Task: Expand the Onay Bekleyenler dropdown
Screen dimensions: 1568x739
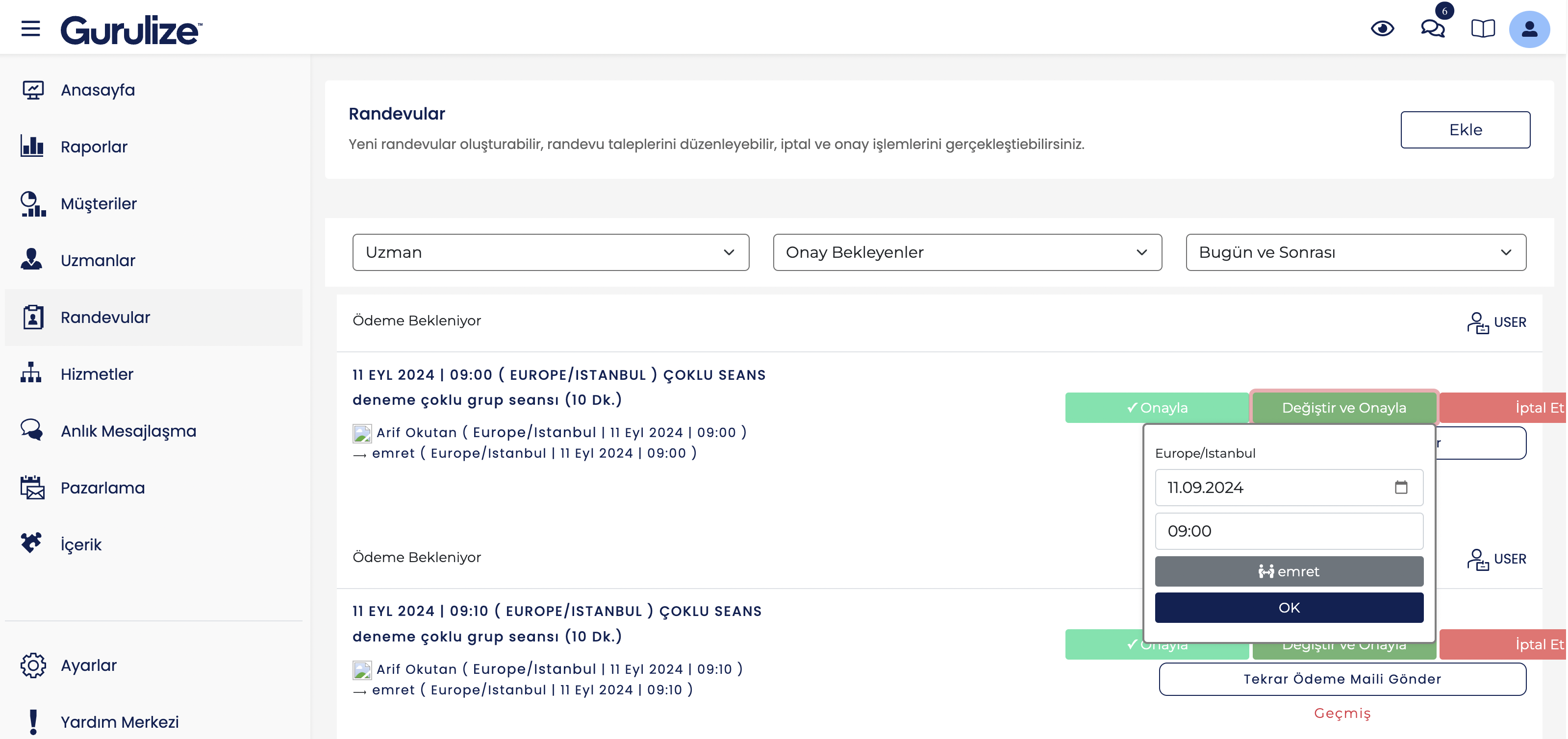Action: [x=967, y=252]
